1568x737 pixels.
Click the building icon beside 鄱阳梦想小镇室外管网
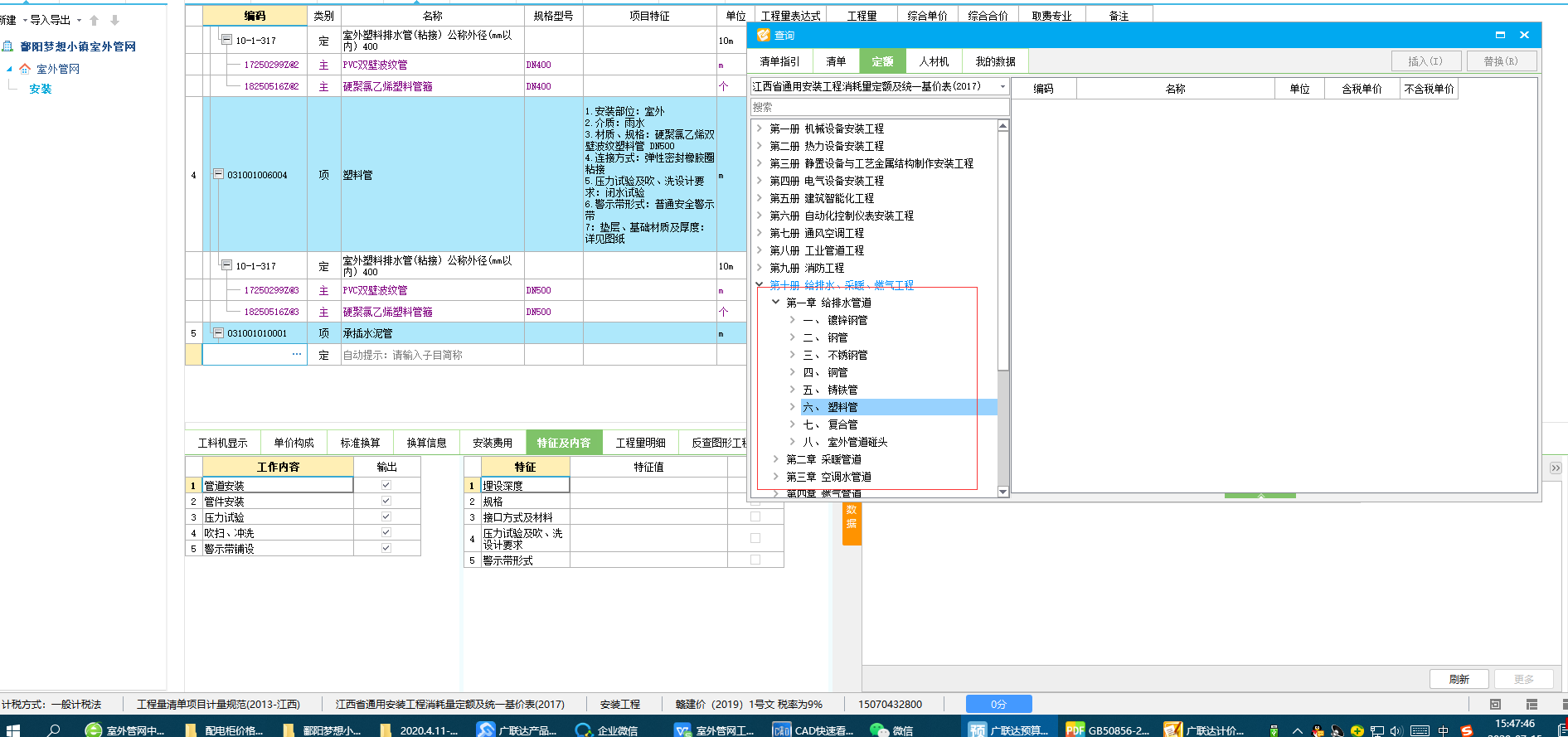7,46
